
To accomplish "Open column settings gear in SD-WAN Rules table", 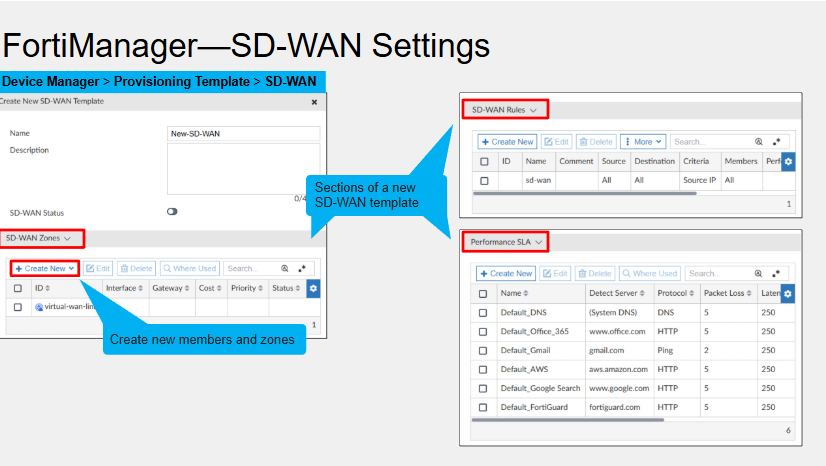I will coord(788,162).
